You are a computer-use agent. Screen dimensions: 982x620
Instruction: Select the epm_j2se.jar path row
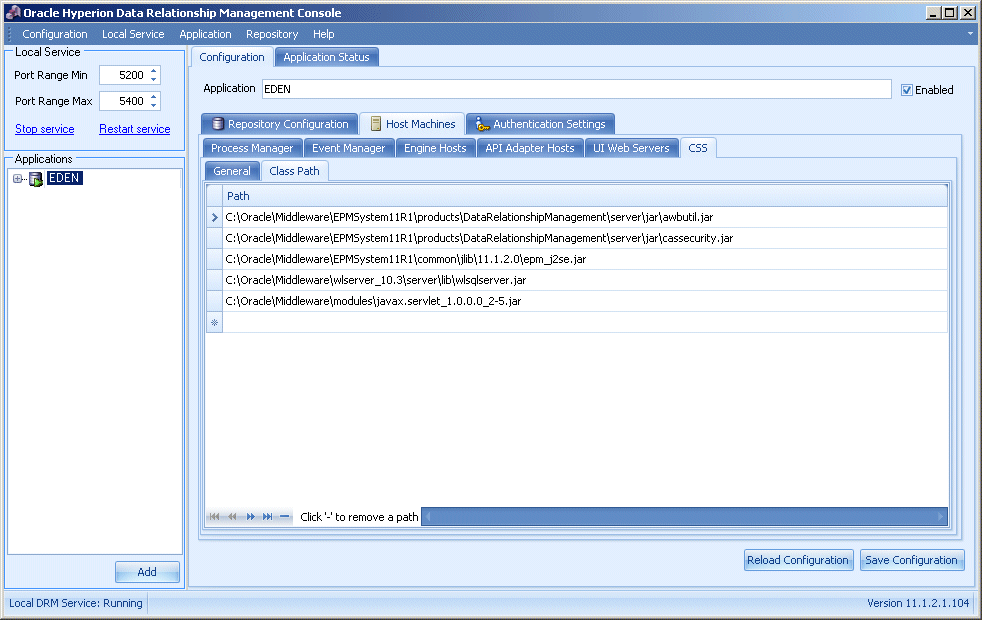pos(584,259)
